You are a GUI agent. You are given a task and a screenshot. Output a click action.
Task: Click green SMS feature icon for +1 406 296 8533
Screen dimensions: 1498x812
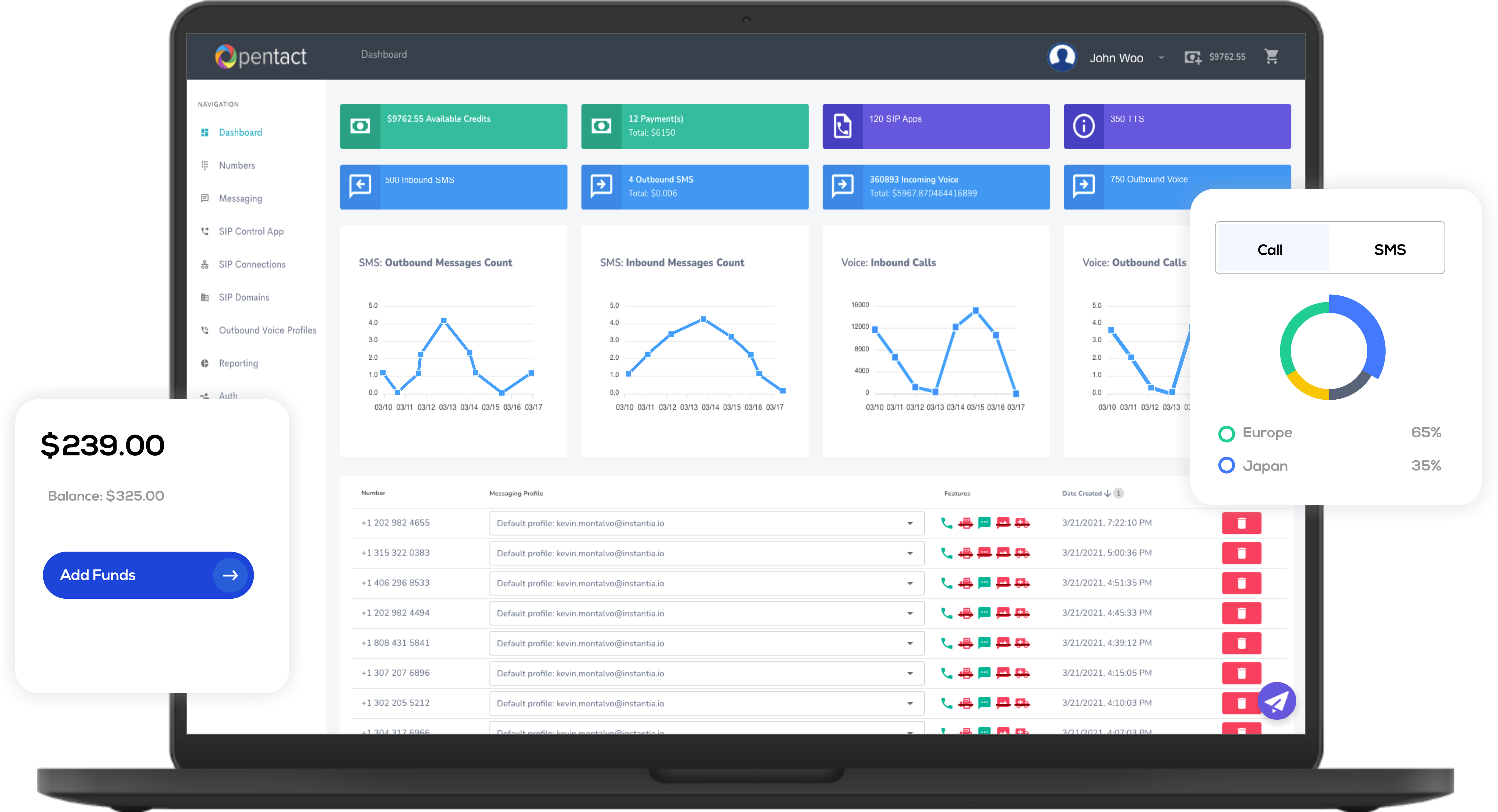(x=984, y=583)
